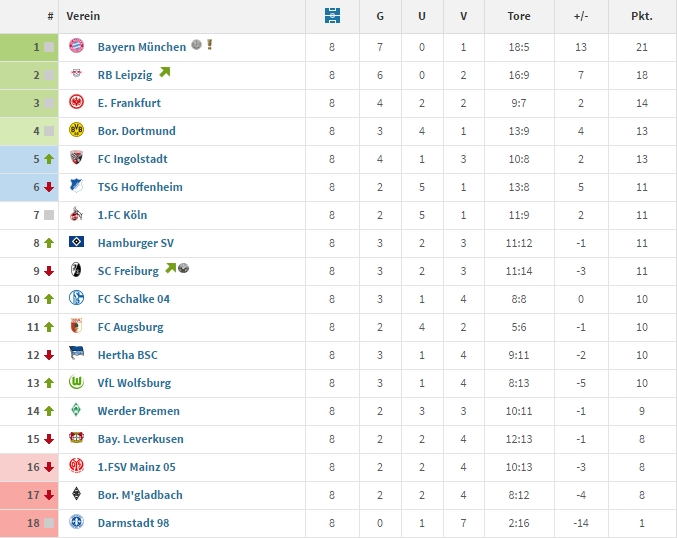Sort table by Pkt. column header

[642, 17]
